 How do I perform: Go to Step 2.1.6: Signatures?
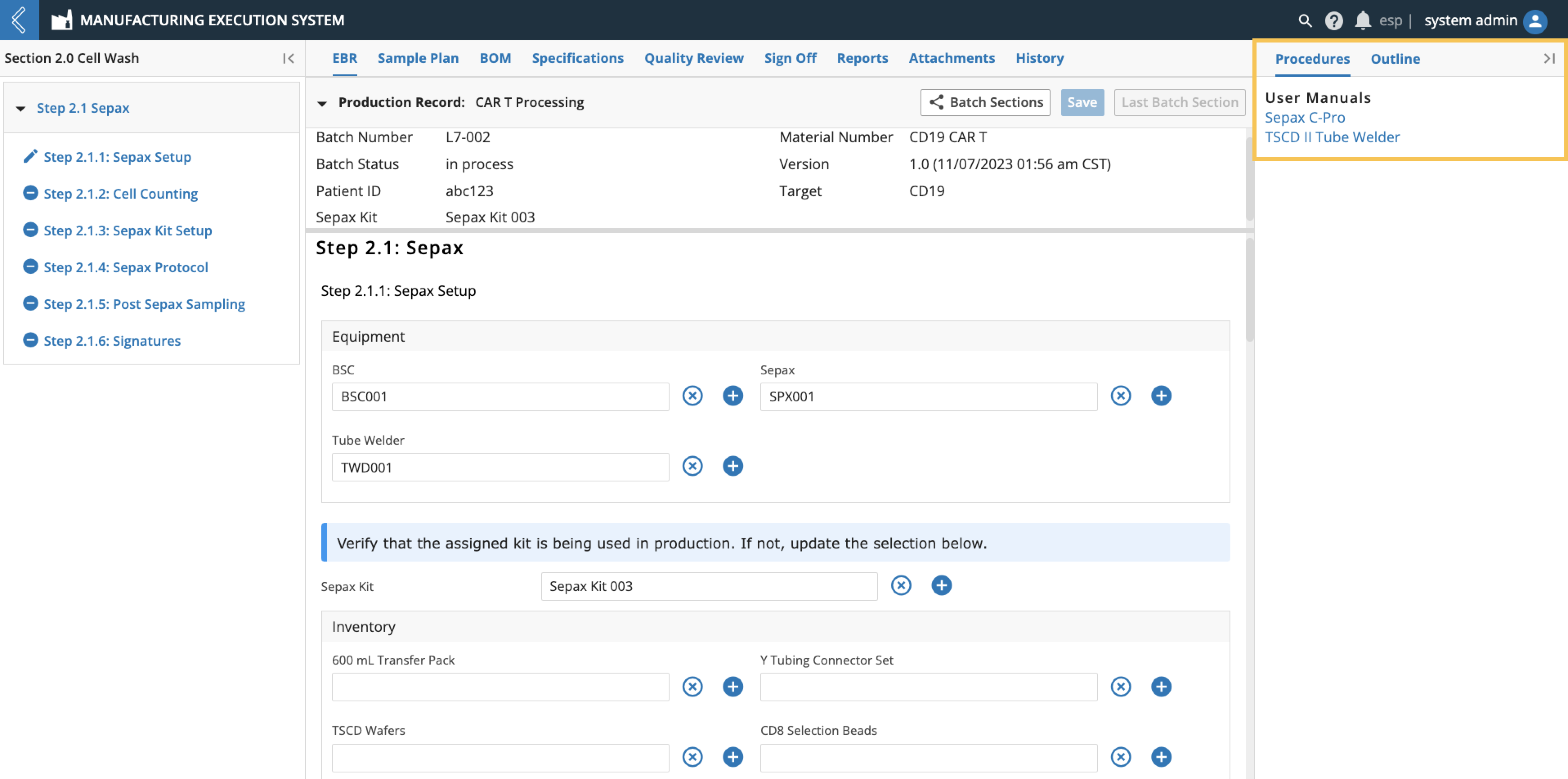(x=112, y=341)
